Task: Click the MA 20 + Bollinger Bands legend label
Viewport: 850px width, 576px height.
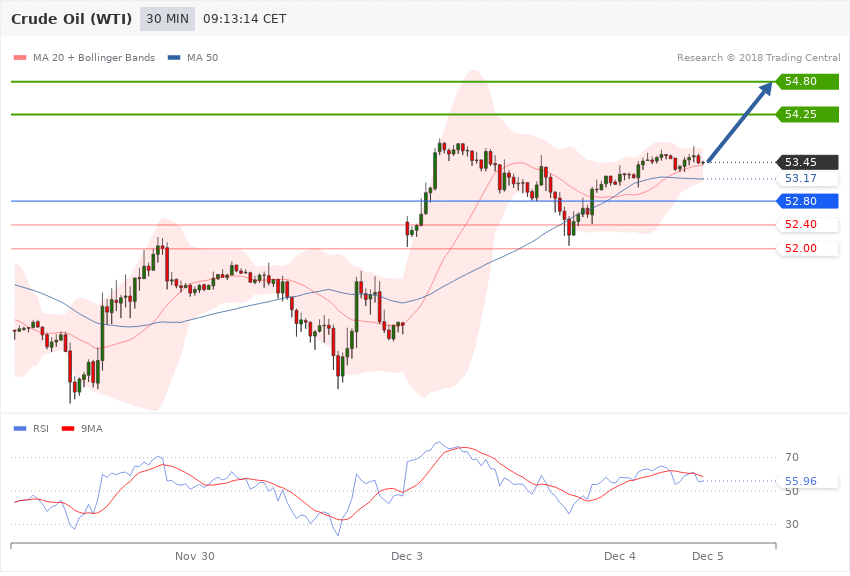Action: (x=94, y=58)
